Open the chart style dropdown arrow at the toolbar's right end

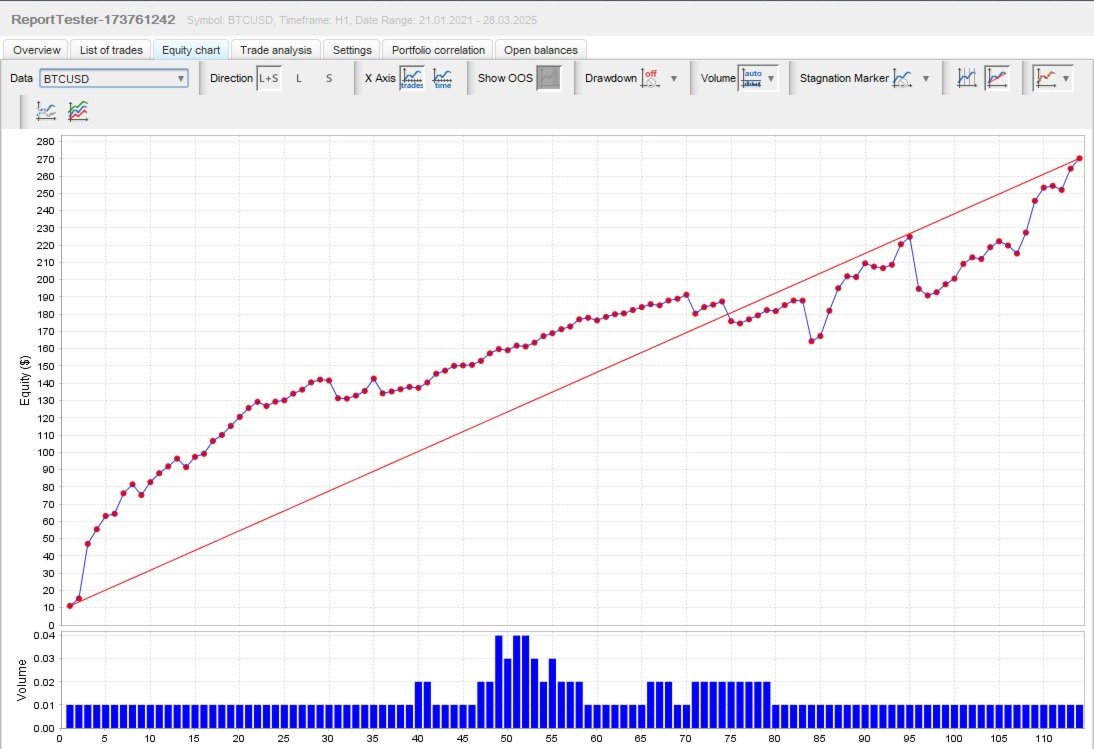1066,78
